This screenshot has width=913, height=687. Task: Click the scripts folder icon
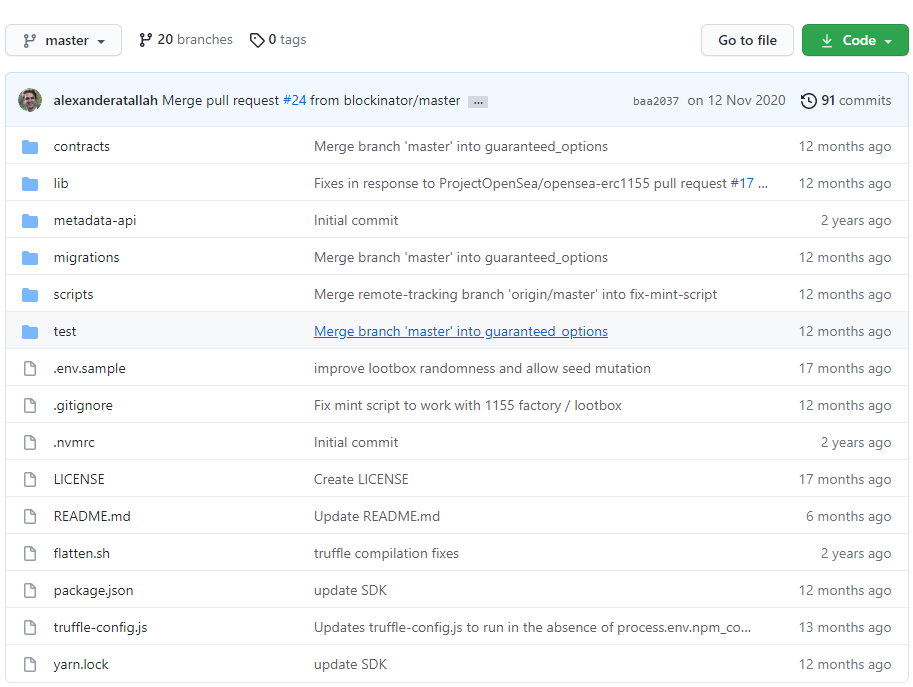[30, 295]
